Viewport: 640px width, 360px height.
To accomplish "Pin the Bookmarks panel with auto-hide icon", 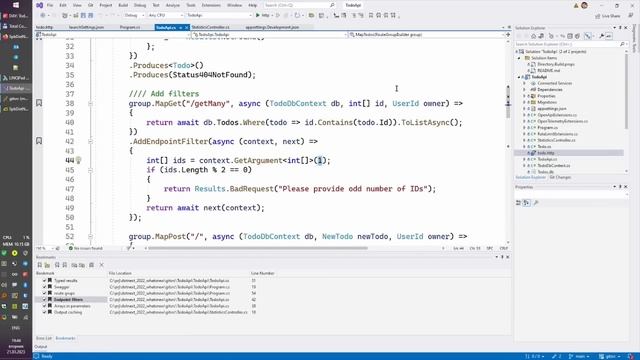I will [x=502, y=257].
